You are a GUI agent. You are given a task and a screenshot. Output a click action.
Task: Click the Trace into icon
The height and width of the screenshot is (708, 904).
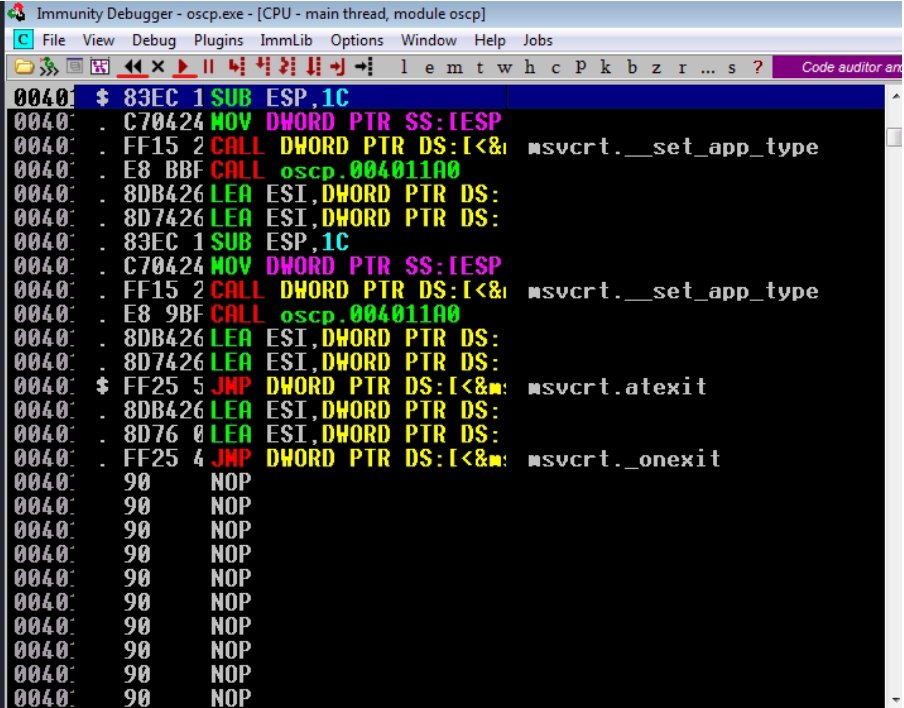point(287,67)
